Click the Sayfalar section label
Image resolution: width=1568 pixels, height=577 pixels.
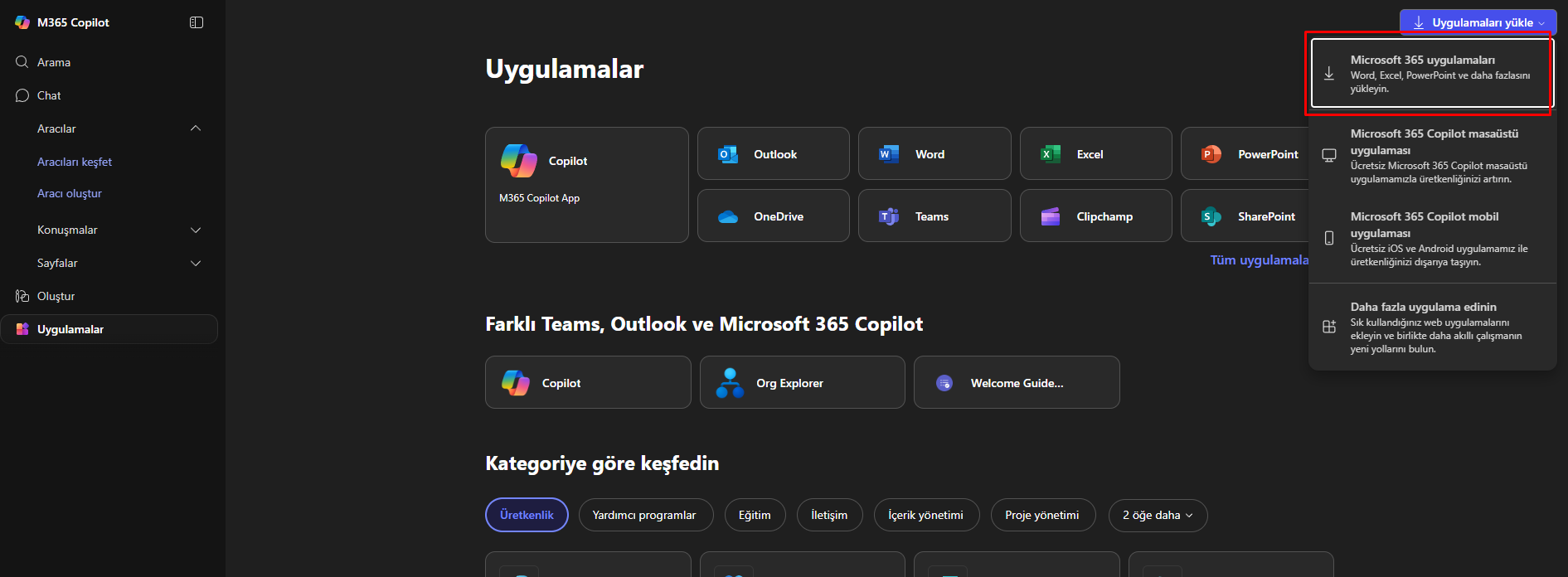pyautogui.click(x=57, y=263)
